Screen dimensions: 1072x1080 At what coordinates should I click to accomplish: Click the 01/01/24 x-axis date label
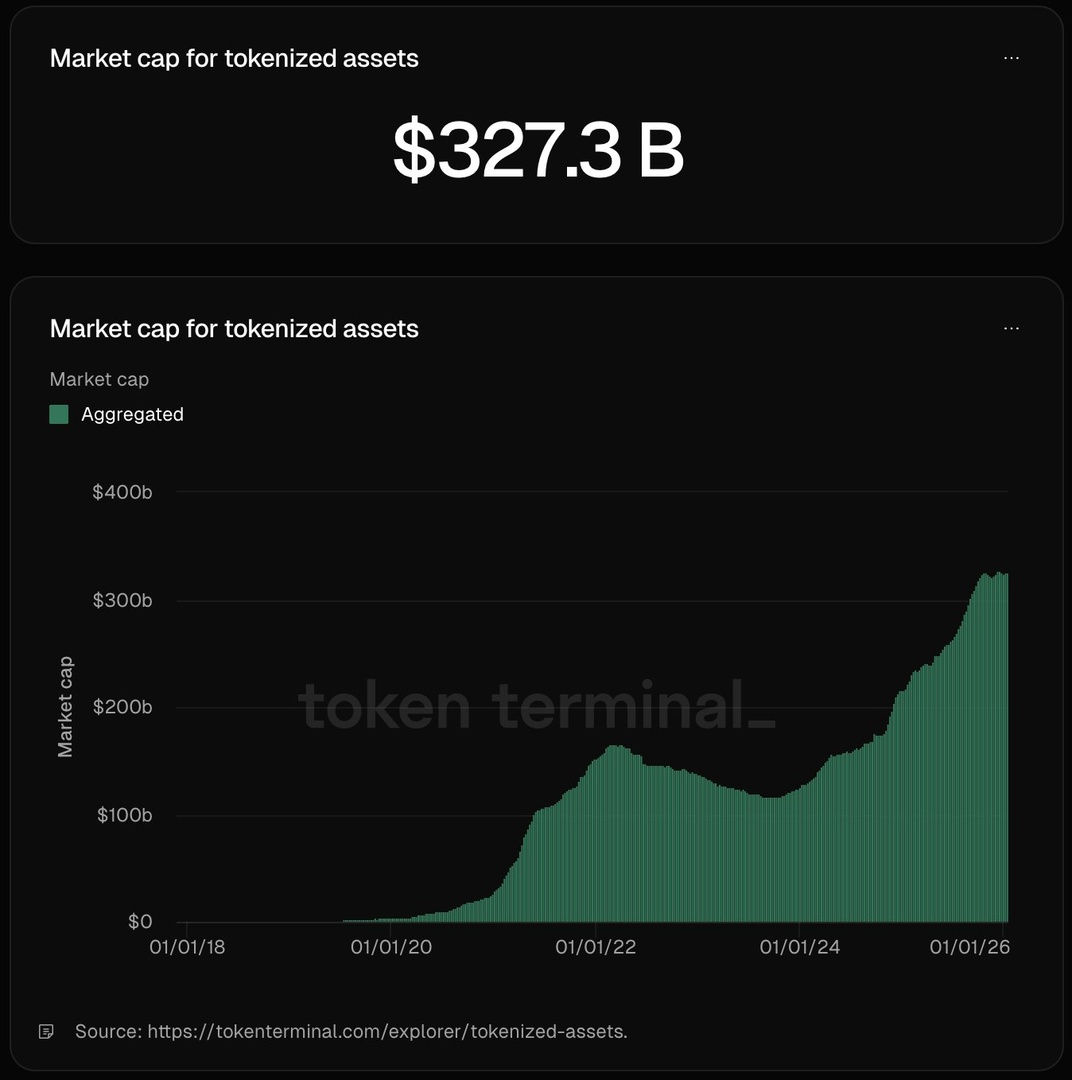point(800,946)
